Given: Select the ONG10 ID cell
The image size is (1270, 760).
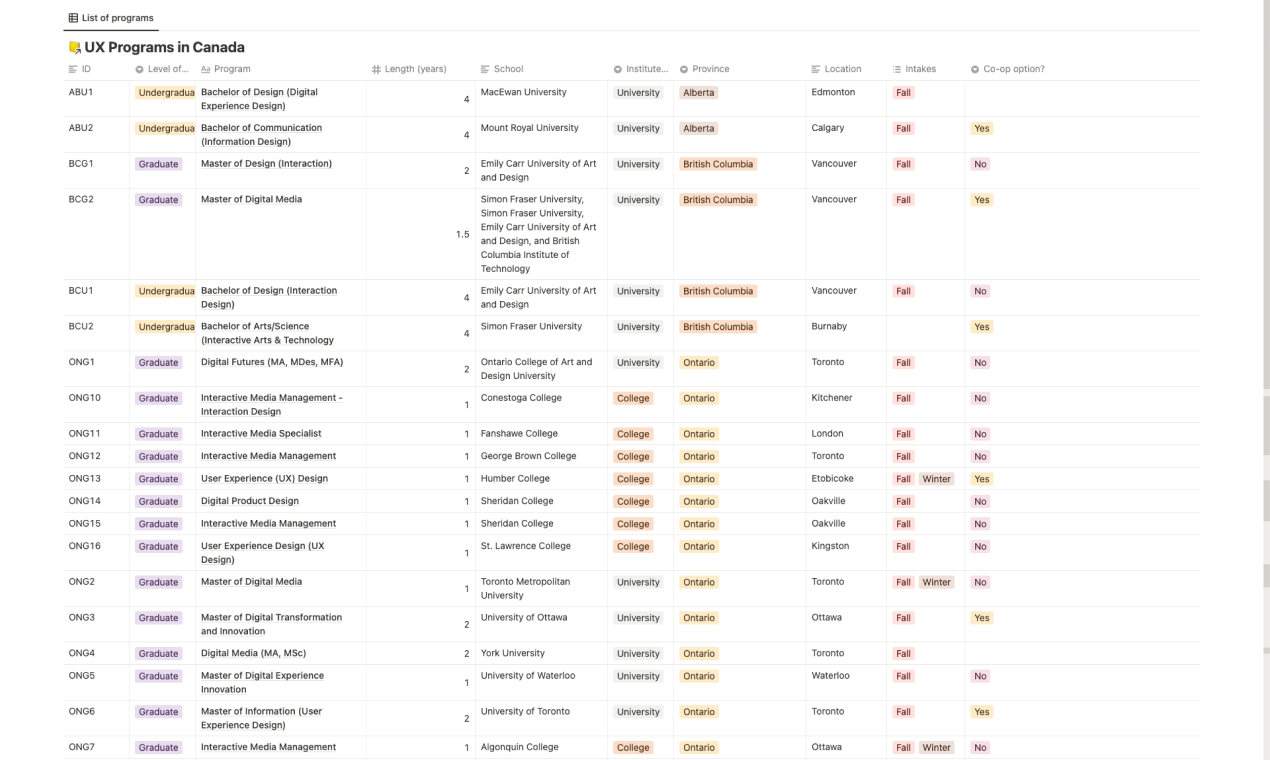Looking at the screenshot, I should [x=96, y=405].
